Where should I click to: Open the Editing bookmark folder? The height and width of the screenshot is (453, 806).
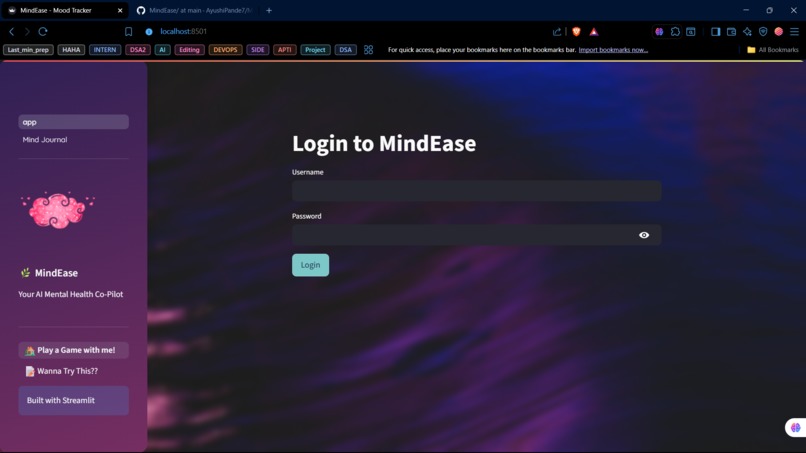[189, 50]
